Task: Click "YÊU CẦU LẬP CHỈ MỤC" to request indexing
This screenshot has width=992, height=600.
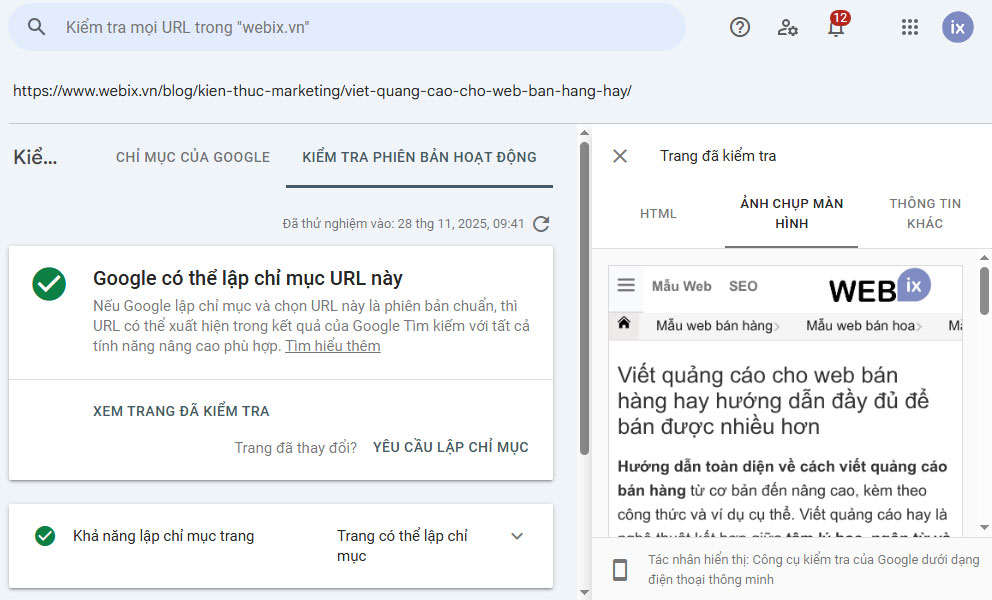Action: click(x=450, y=447)
